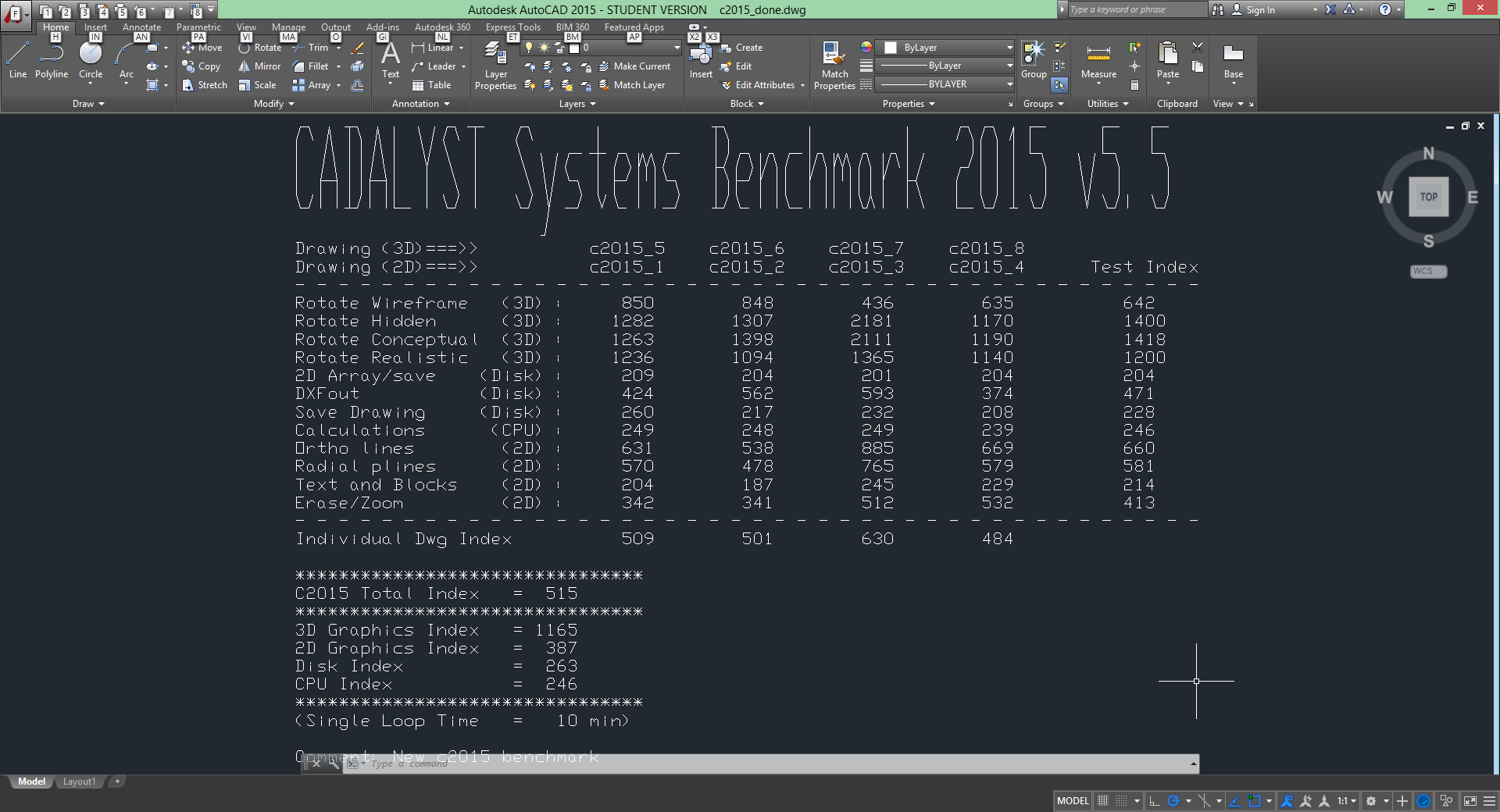Select the Measure utility tool
The width and height of the screenshot is (1500, 812).
[1098, 61]
